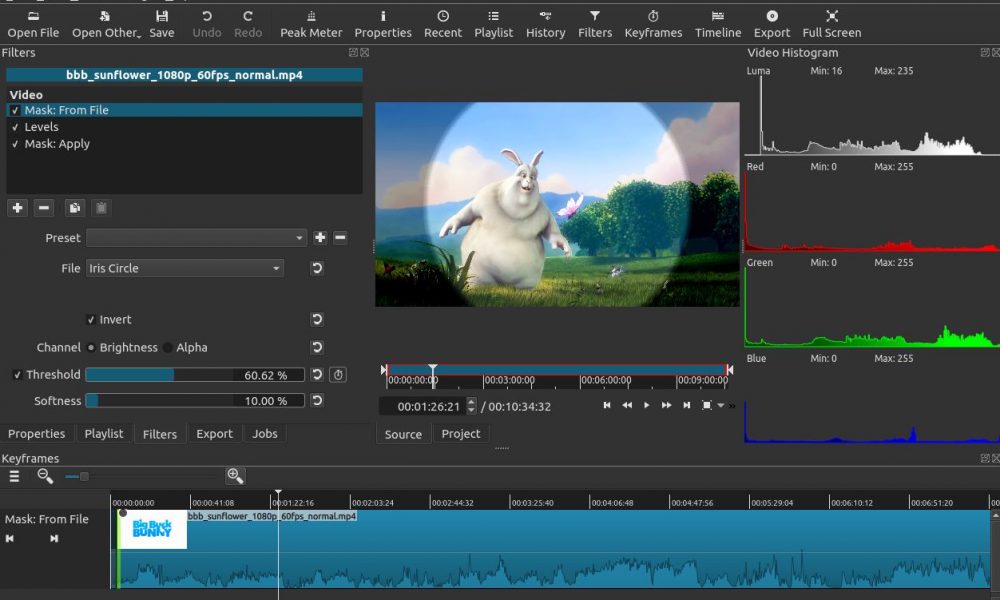Uncheck the Levels filter
The height and width of the screenshot is (600, 1000).
(15, 128)
